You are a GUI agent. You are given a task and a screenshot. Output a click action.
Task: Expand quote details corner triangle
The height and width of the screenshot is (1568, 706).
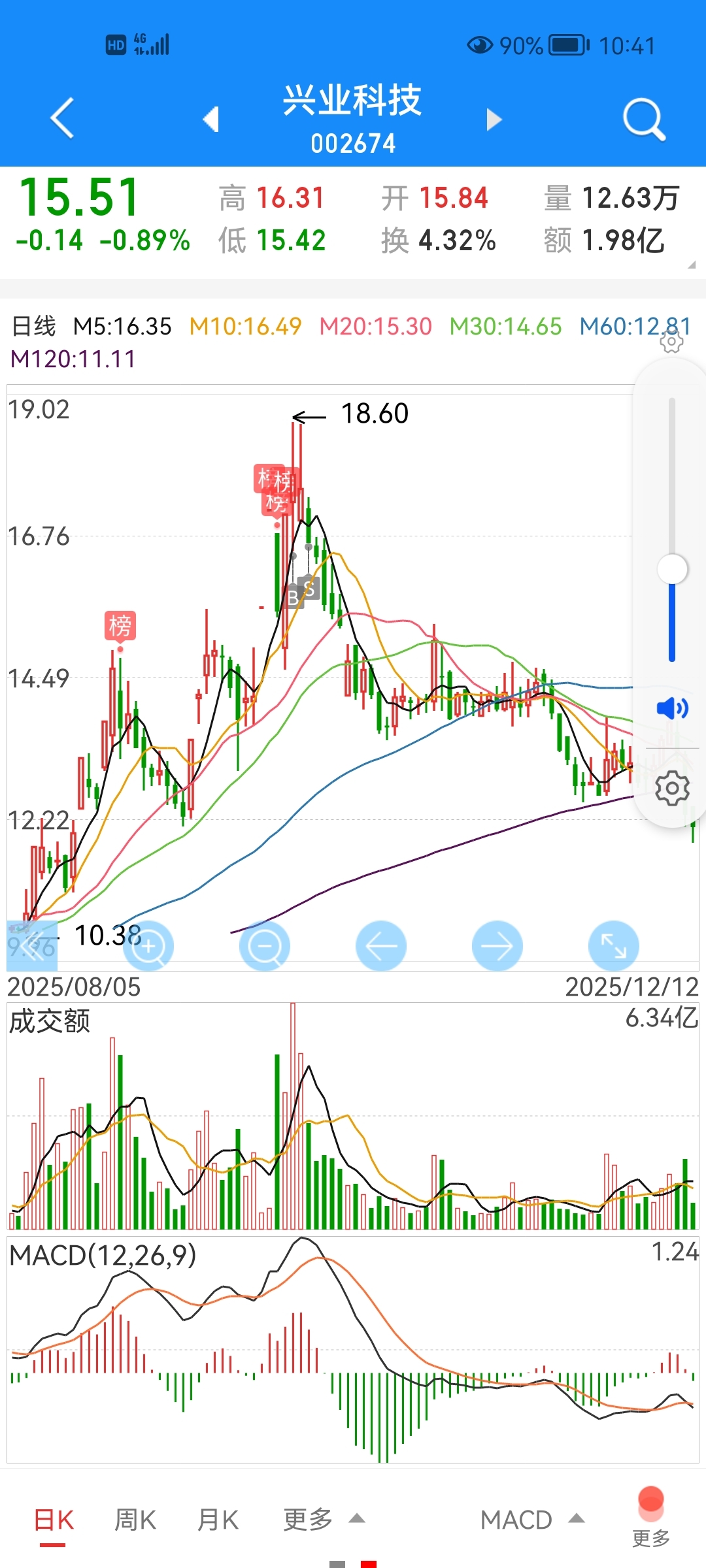point(692,265)
